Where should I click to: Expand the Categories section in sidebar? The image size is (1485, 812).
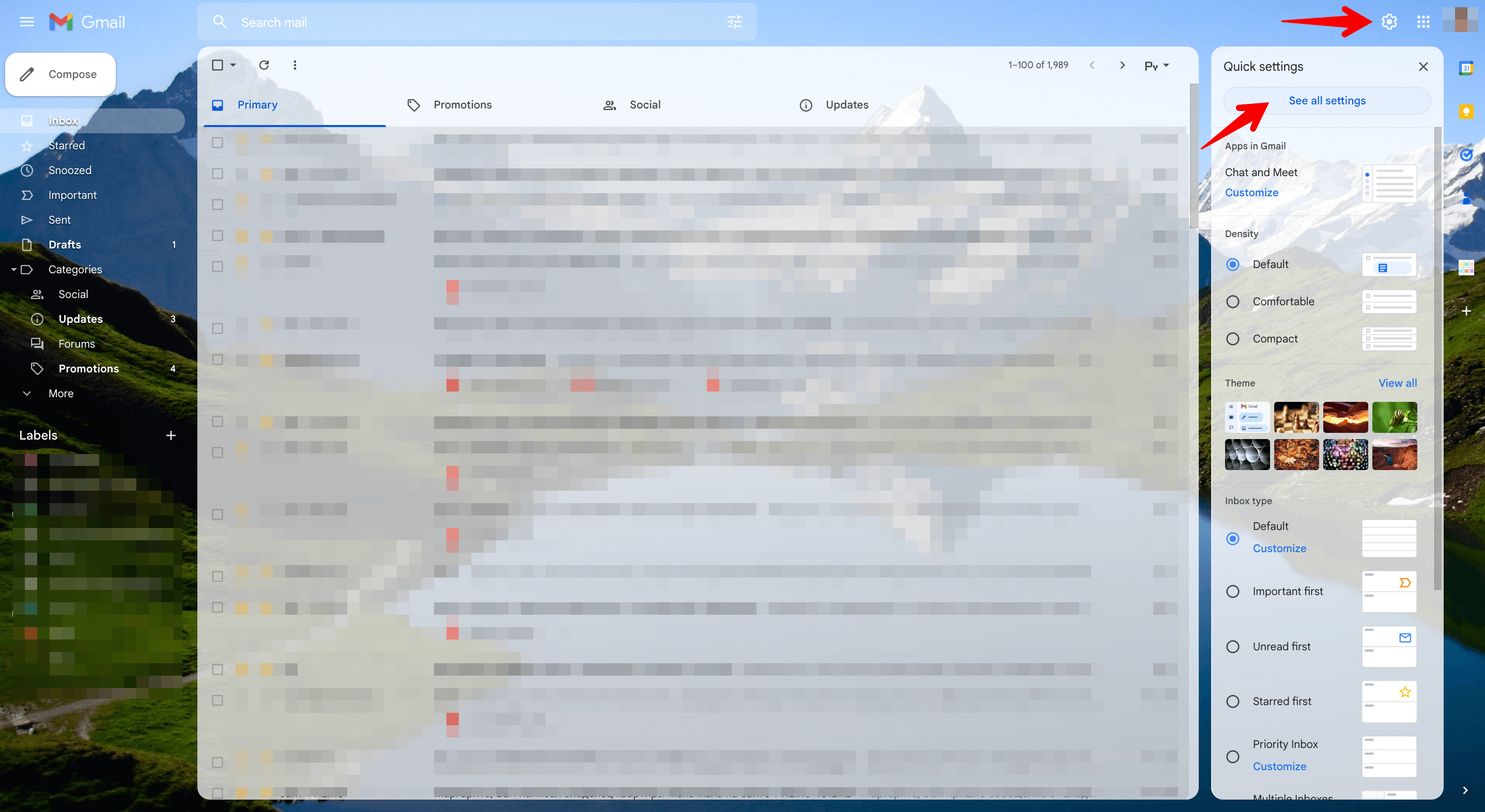coord(14,269)
